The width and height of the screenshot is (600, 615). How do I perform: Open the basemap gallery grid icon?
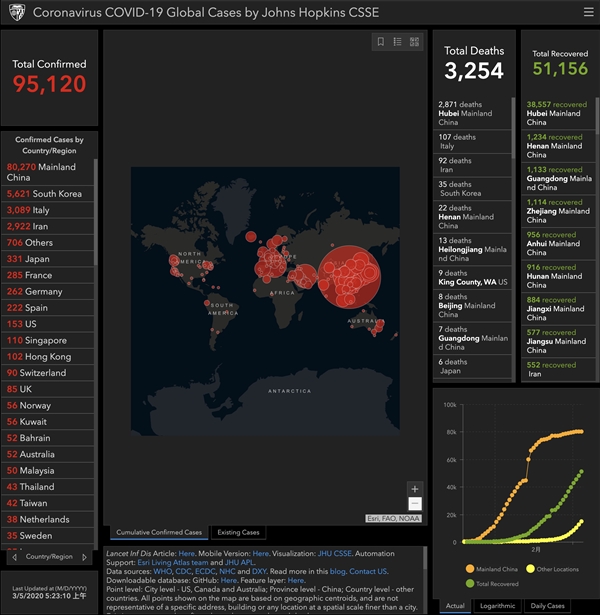[414, 42]
